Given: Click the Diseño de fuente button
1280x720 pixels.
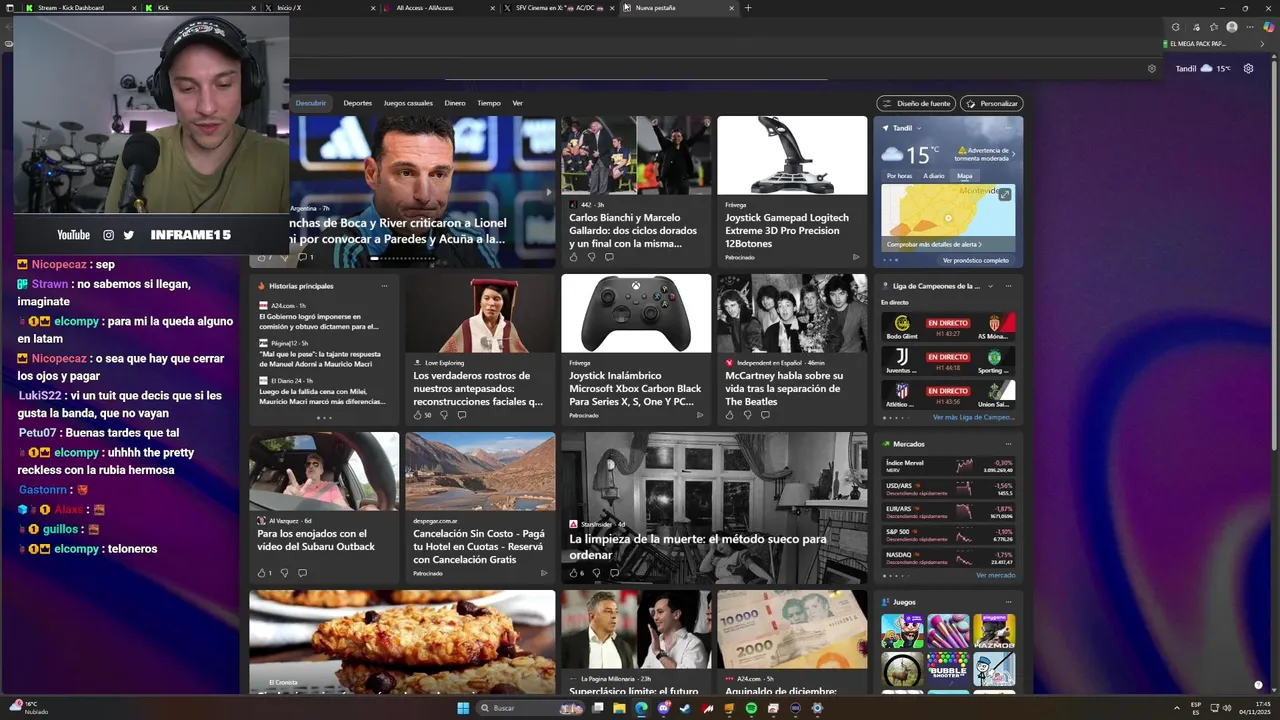Looking at the screenshot, I should 916,103.
